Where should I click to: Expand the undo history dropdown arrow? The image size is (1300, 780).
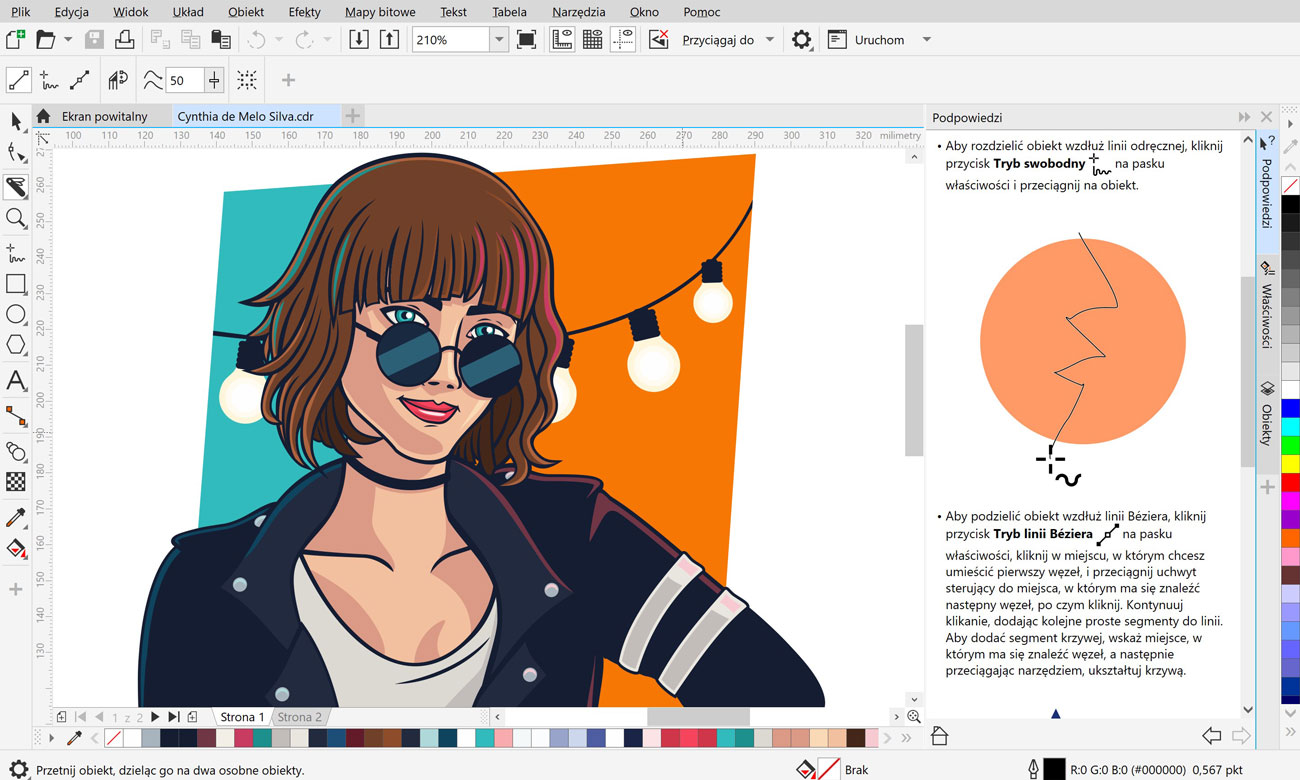[x=279, y=40]
